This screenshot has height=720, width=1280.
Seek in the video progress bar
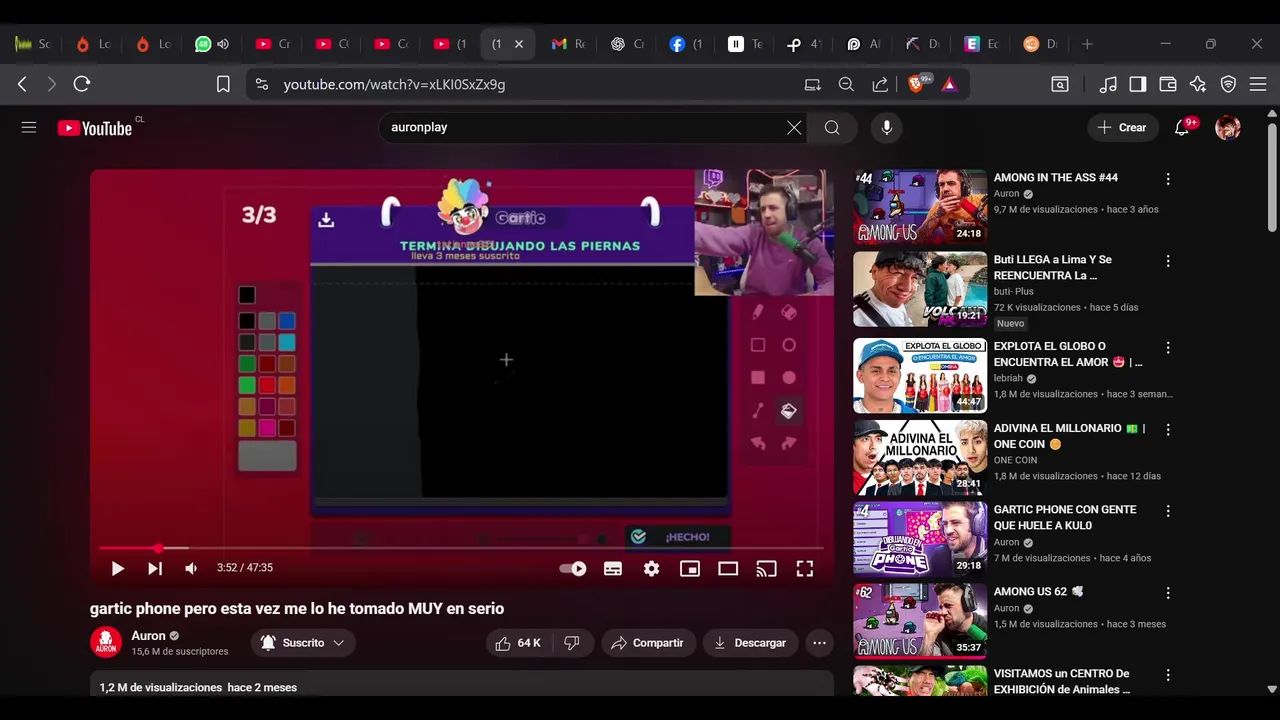coord(460,548)
